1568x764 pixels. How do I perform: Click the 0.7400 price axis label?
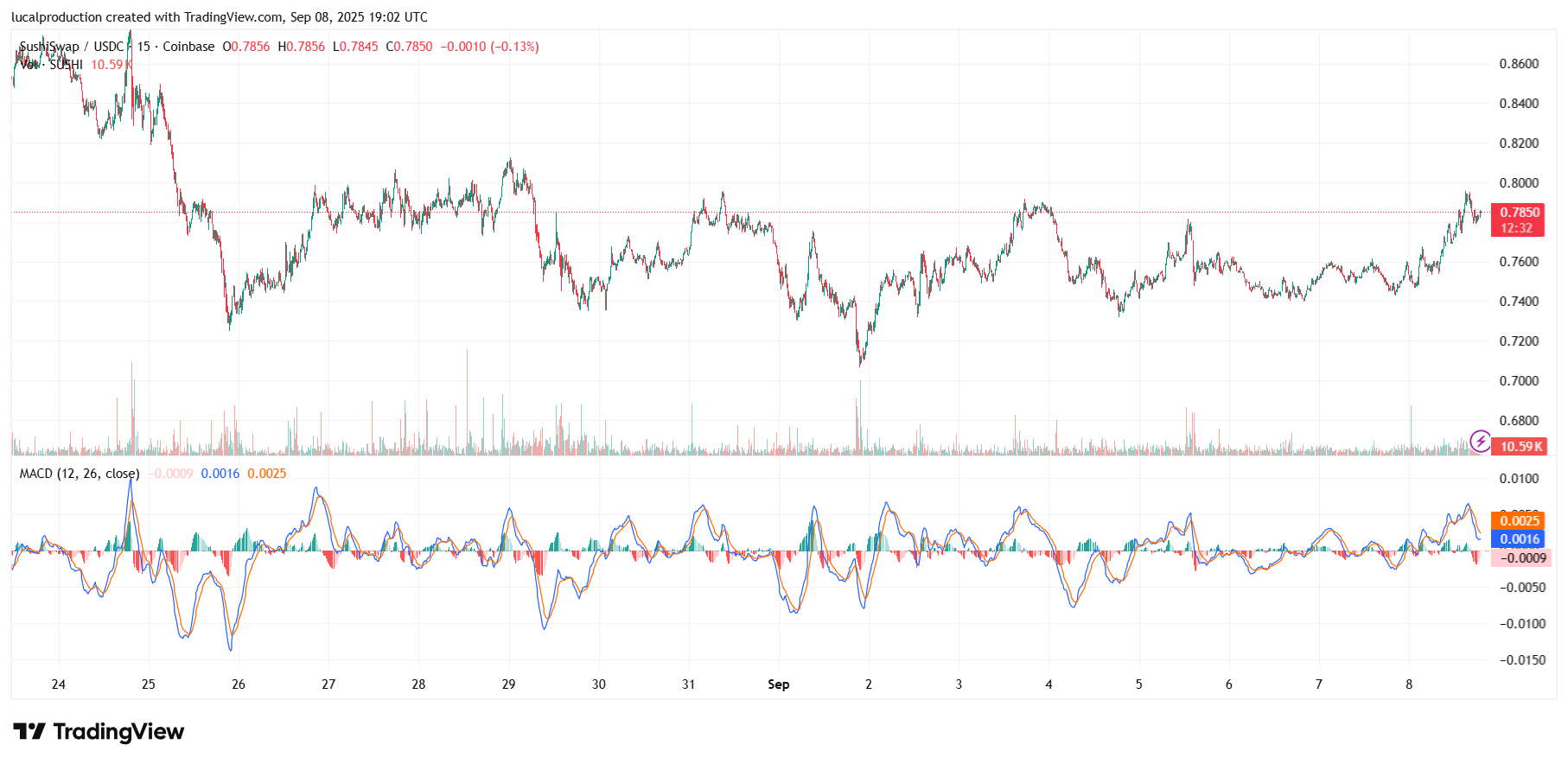point(1519,302)
